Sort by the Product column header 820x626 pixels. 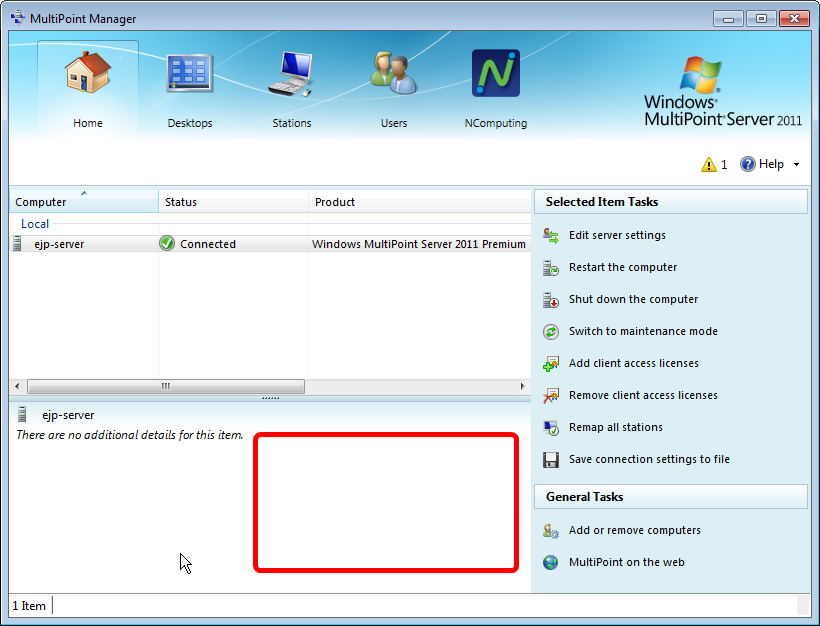tap(419, 201)
